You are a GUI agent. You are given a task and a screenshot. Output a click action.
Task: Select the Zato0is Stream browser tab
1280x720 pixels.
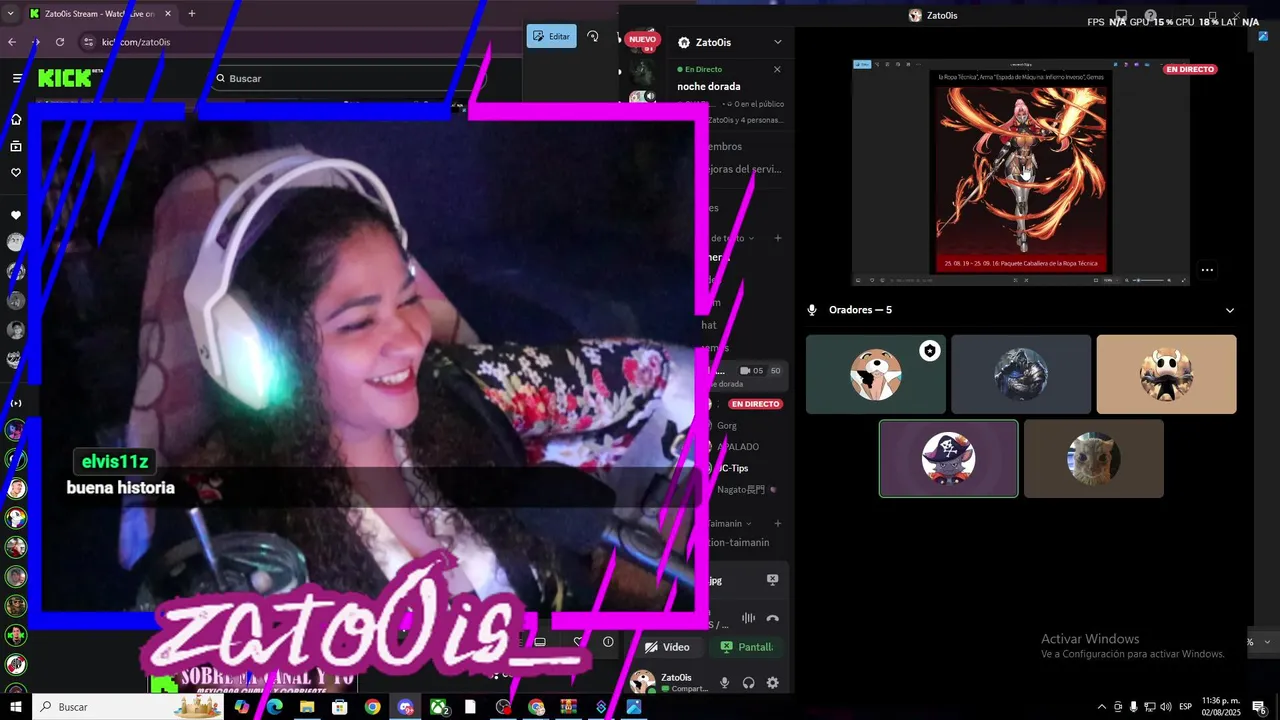(100, 13)
